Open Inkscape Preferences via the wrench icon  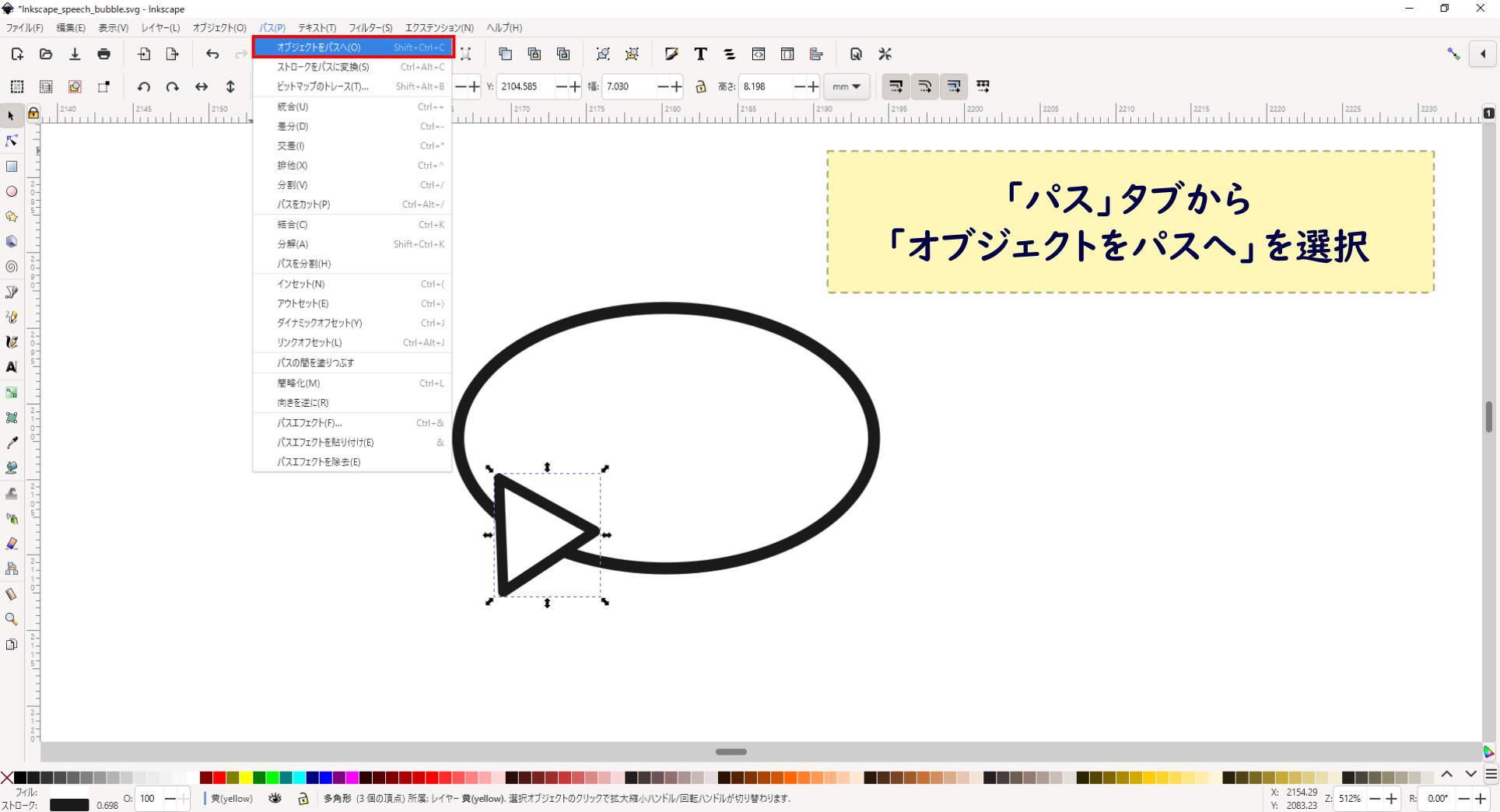point(885,54)
